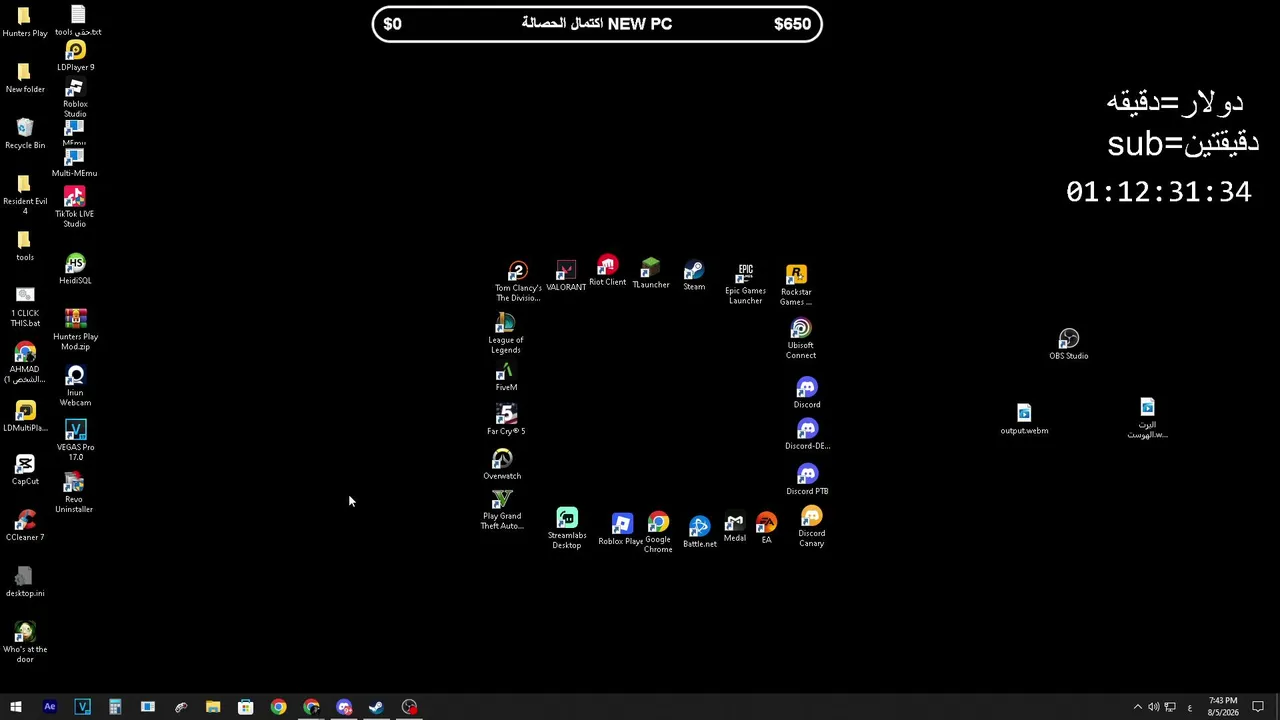
Task: Open the notification Action Center
Action: [x=1258, y=707]
